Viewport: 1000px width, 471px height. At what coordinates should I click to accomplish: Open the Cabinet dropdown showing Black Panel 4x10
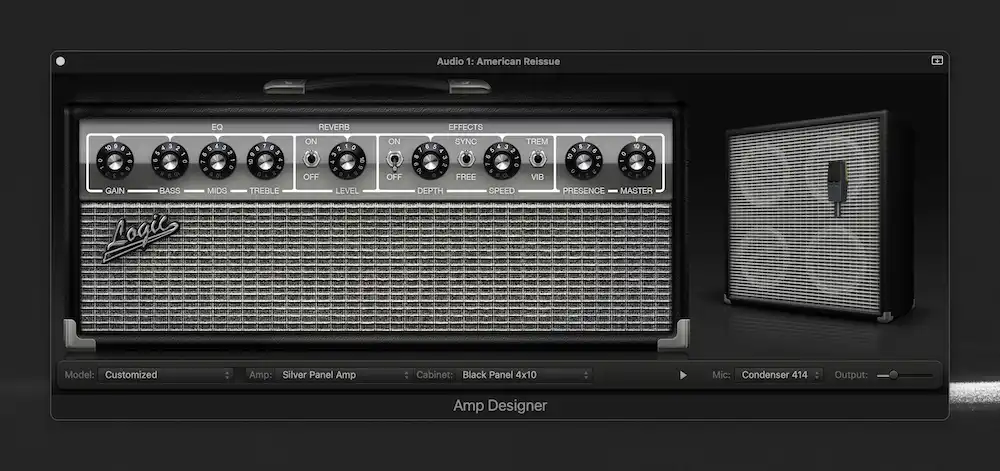pos(524,375)
